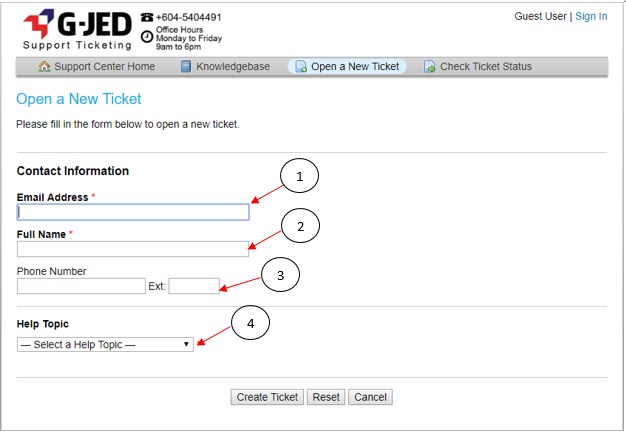Click the Check Ticket Status page icon

[x=430, y=67]
